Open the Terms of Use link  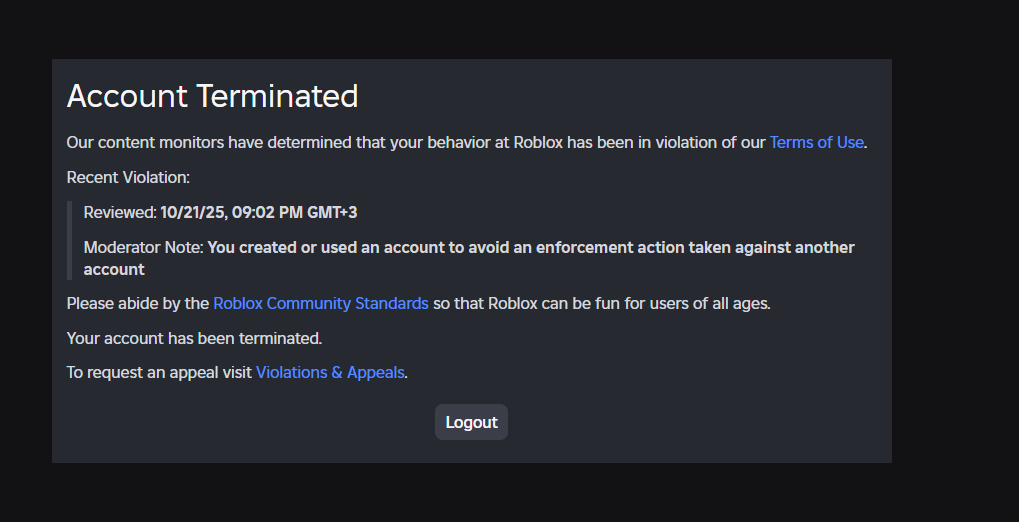tap(816, 142)
